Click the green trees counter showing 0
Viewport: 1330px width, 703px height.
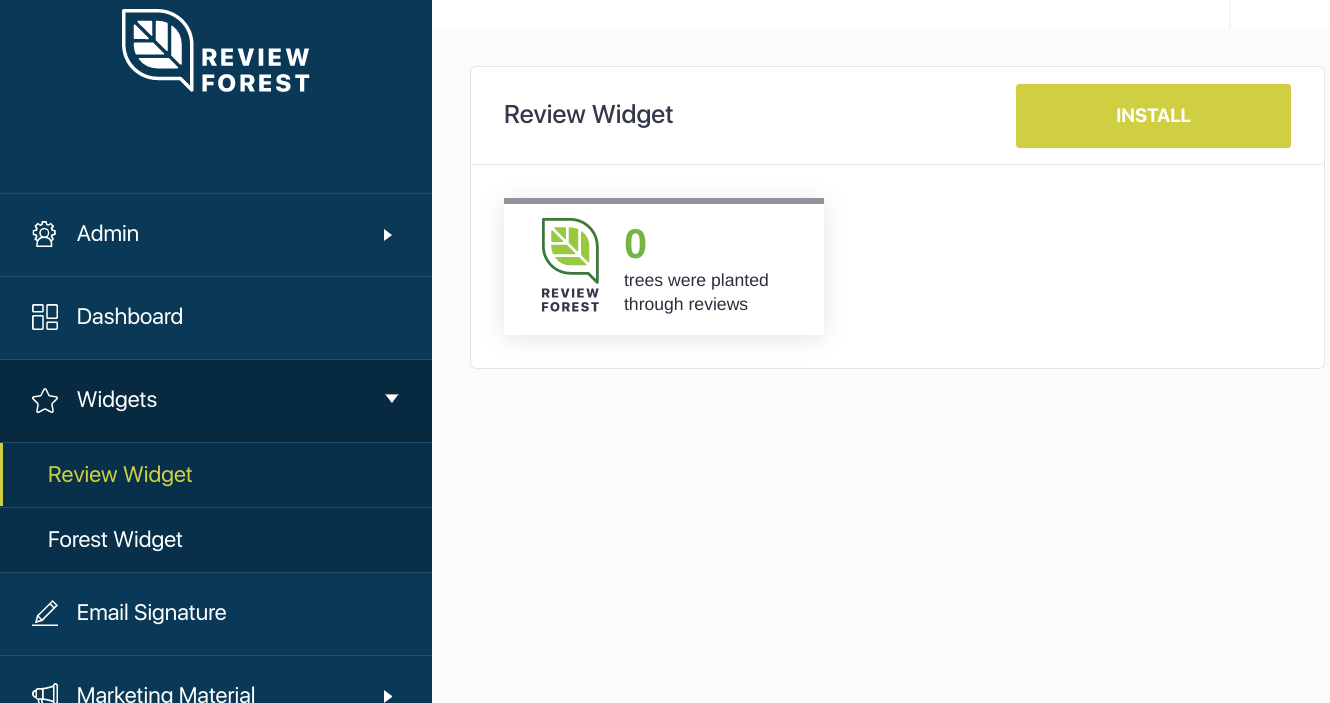click(635, 244)
